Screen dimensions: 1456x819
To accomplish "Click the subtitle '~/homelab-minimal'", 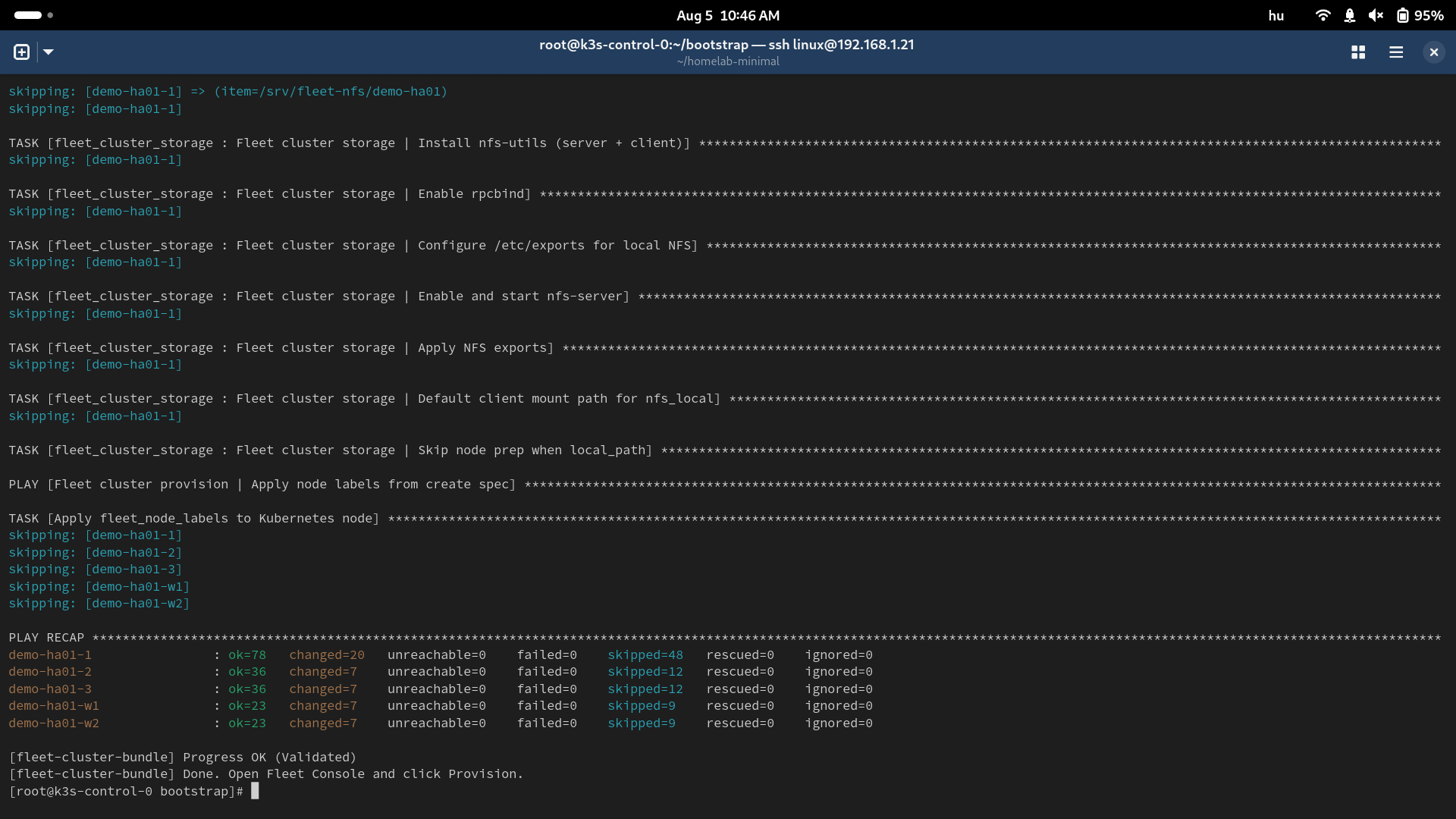I will (728, 61).
